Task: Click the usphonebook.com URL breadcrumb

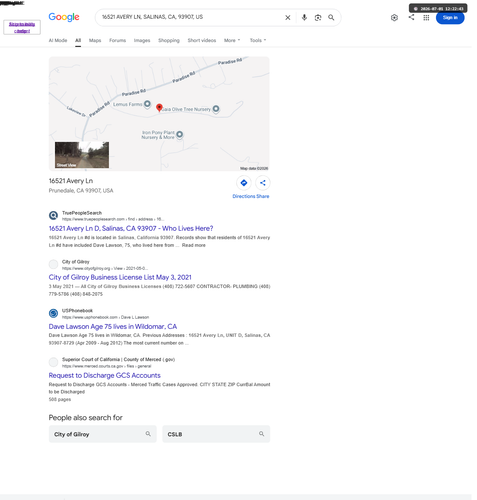Action: (105, 317)
